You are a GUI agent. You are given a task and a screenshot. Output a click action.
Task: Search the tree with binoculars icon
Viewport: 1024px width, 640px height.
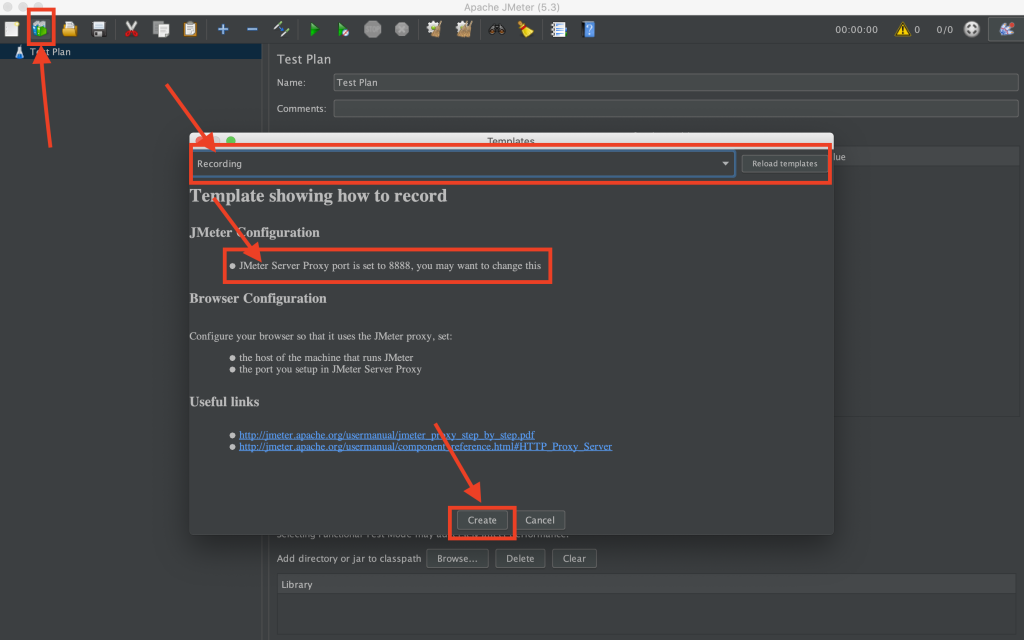click(x=497, y=29)
